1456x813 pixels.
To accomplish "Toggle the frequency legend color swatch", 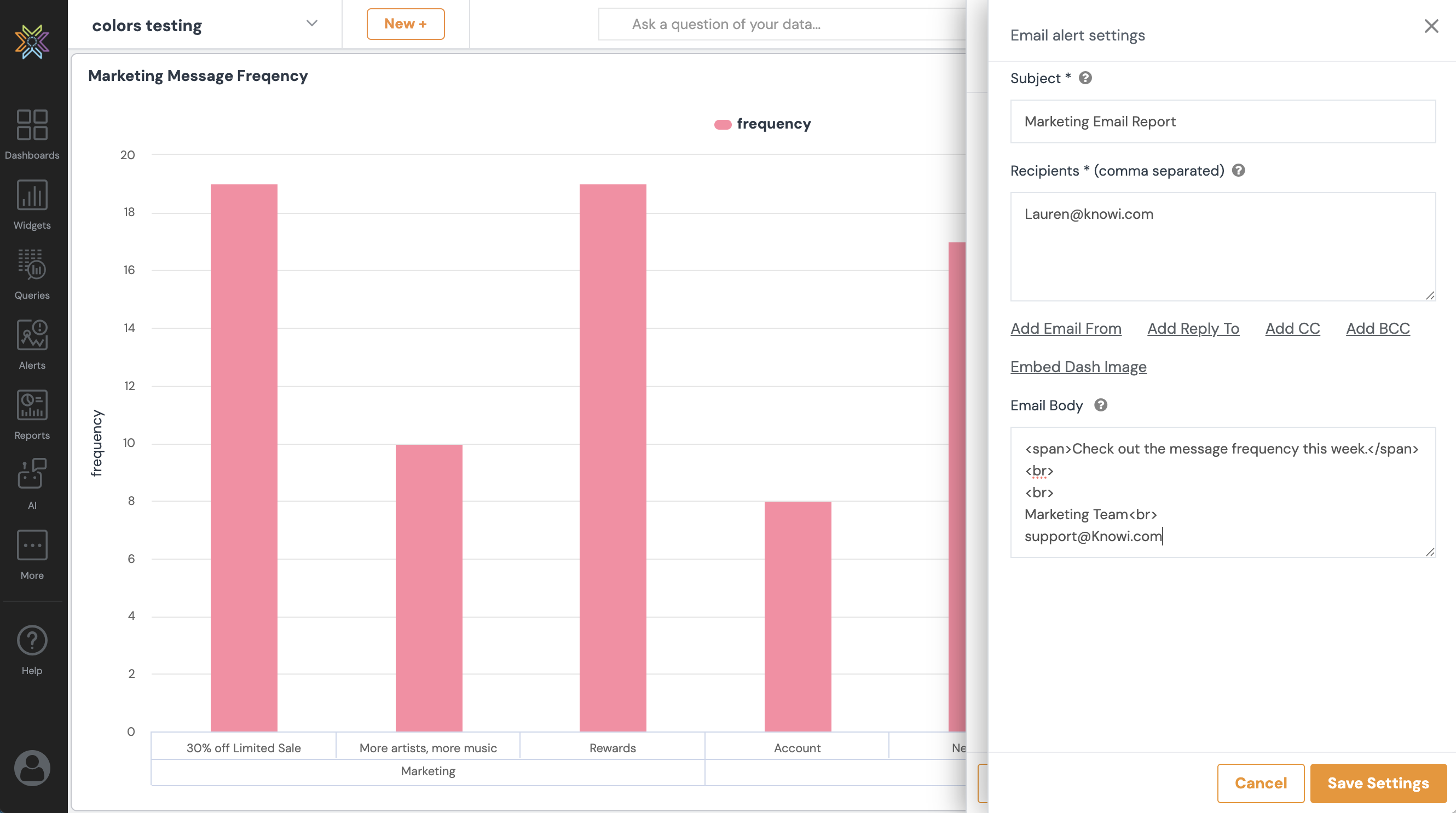I will point(723,124).
